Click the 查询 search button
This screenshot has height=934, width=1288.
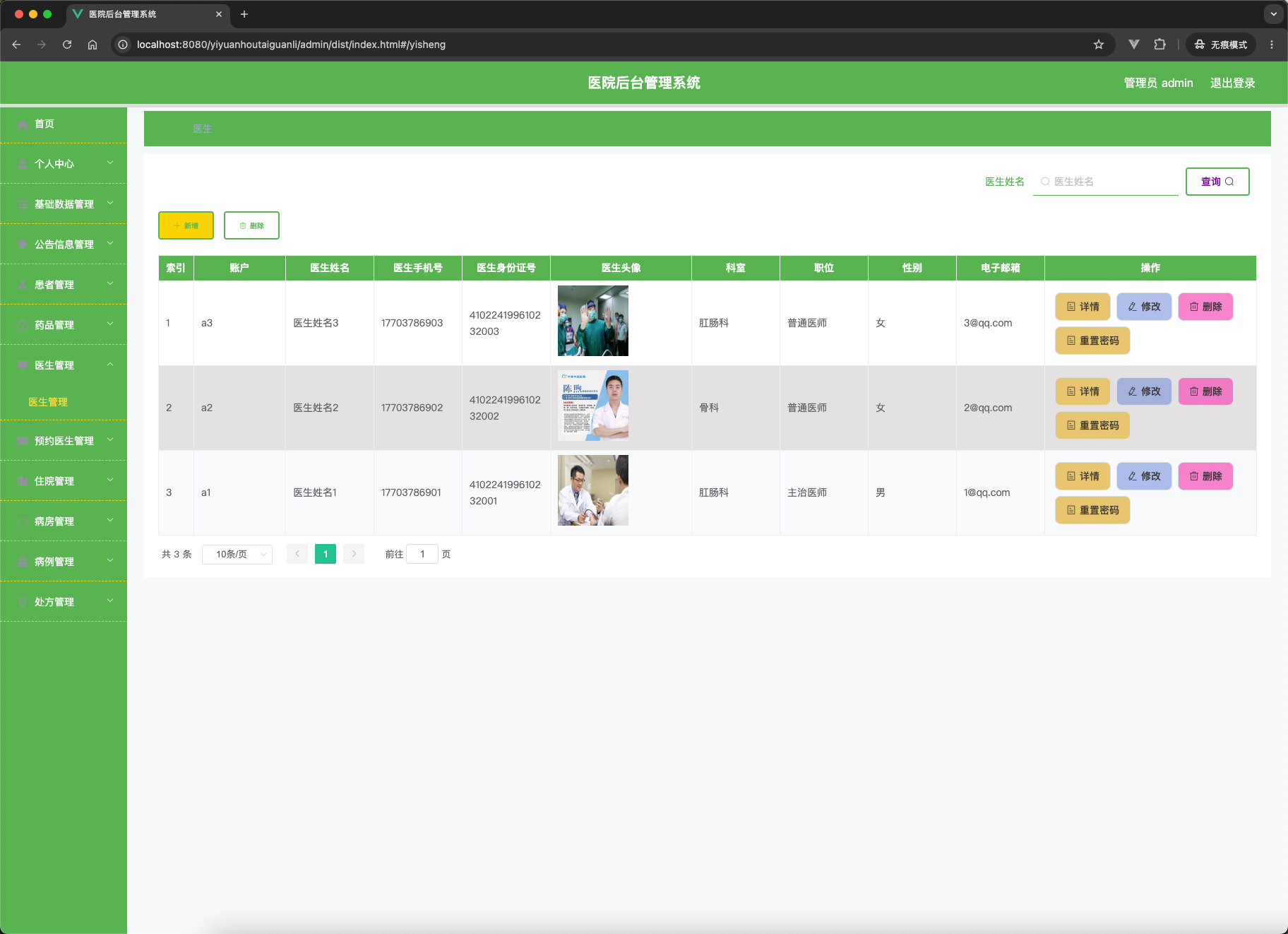pyautogui.click(x=1217, y=182)
